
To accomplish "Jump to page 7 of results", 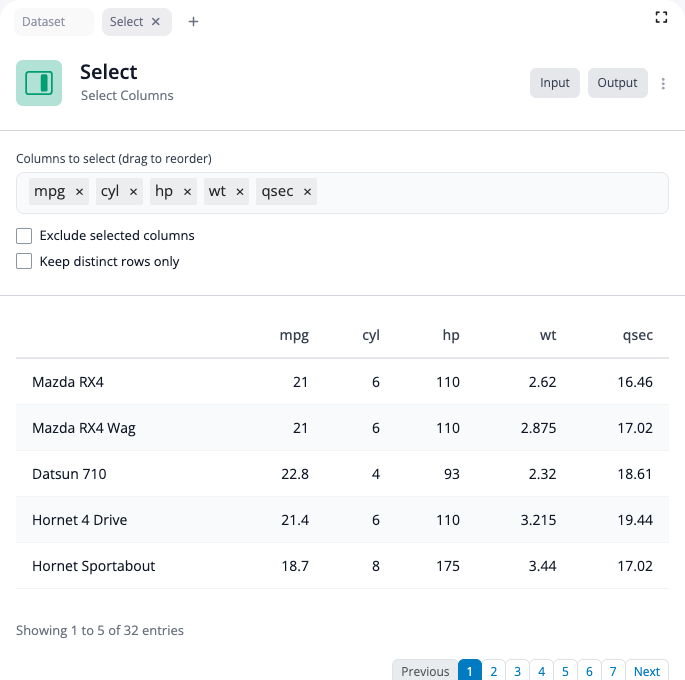I will pyautogui.click(x=614, y=671).
